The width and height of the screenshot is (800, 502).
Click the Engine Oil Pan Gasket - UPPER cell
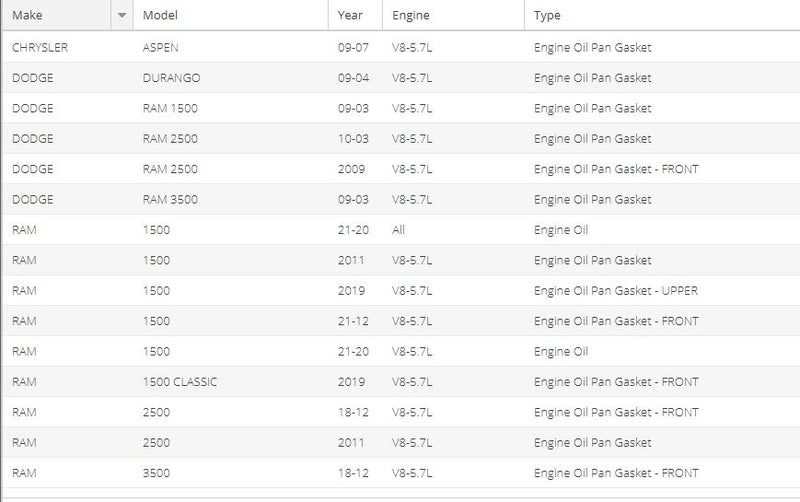(615, 291)
